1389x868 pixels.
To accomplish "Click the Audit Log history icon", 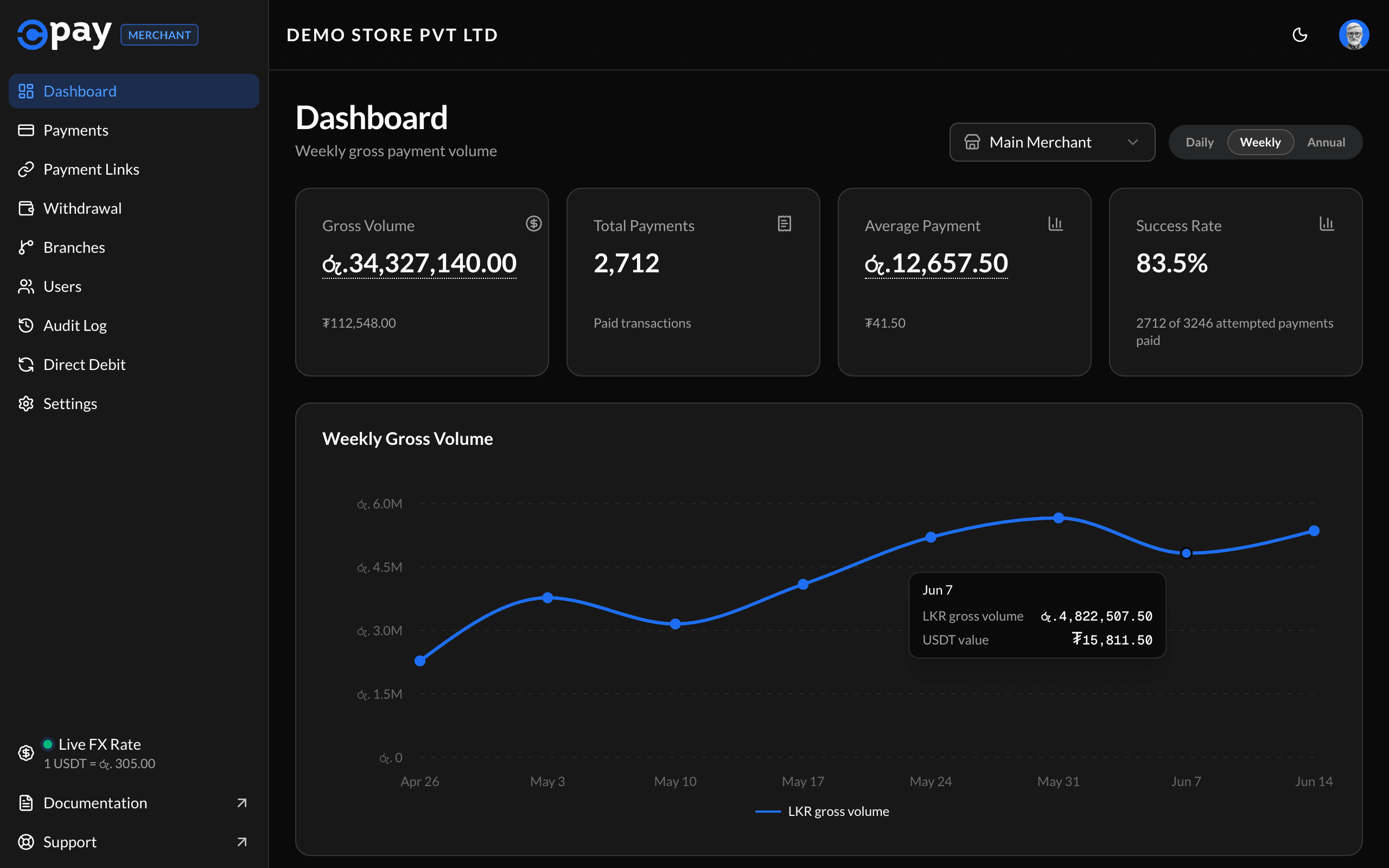I will pos(26,325).
